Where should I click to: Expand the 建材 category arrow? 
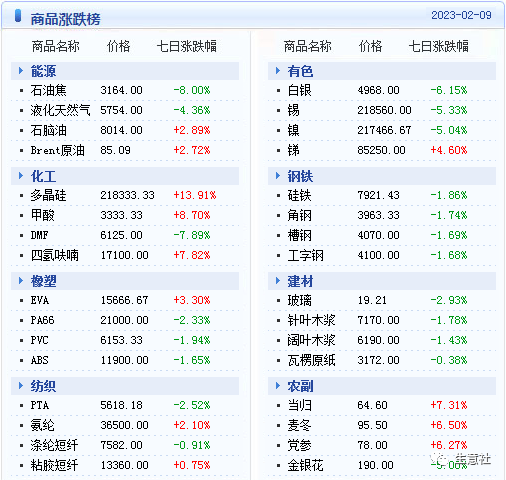[x=278, y=281]
